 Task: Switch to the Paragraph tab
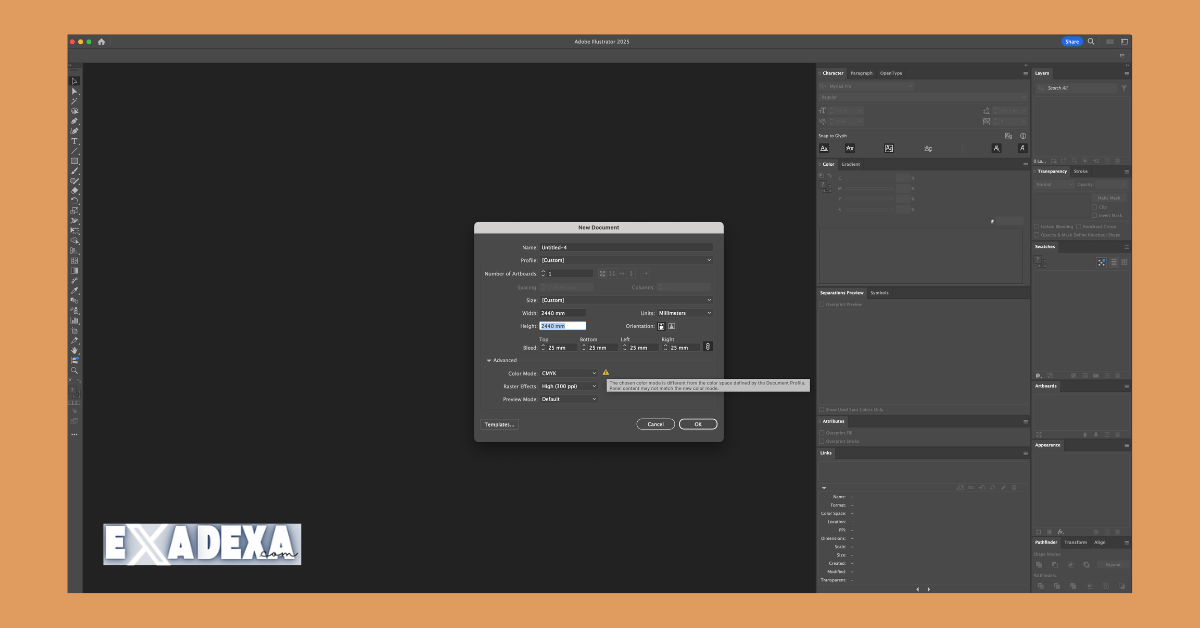pos(862,73)
